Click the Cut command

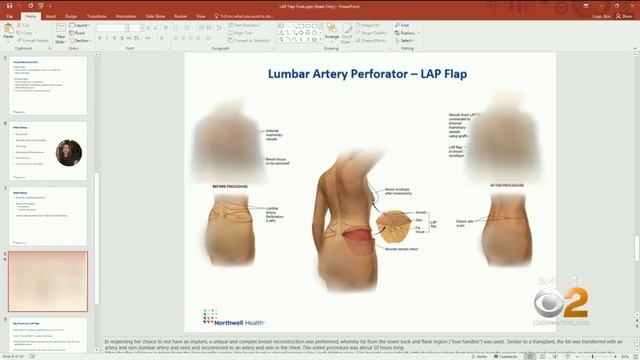(24, 25)
